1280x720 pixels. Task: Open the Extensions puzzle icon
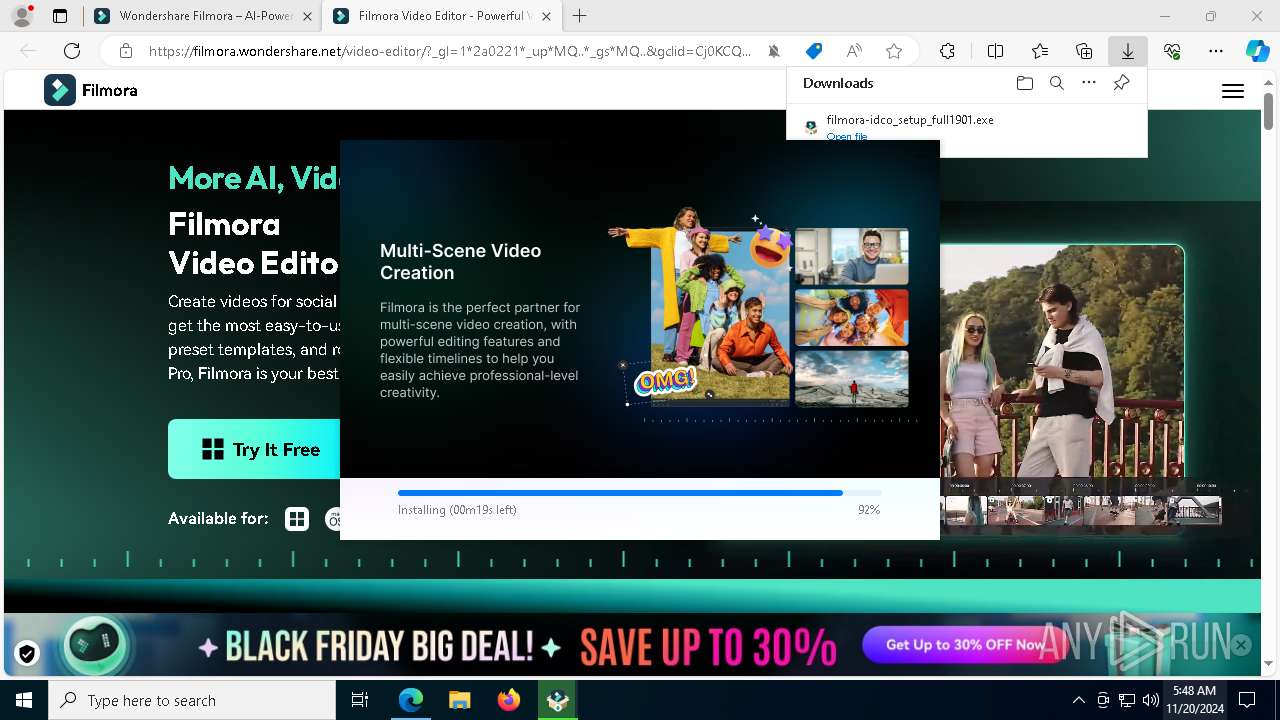[947, 51]
